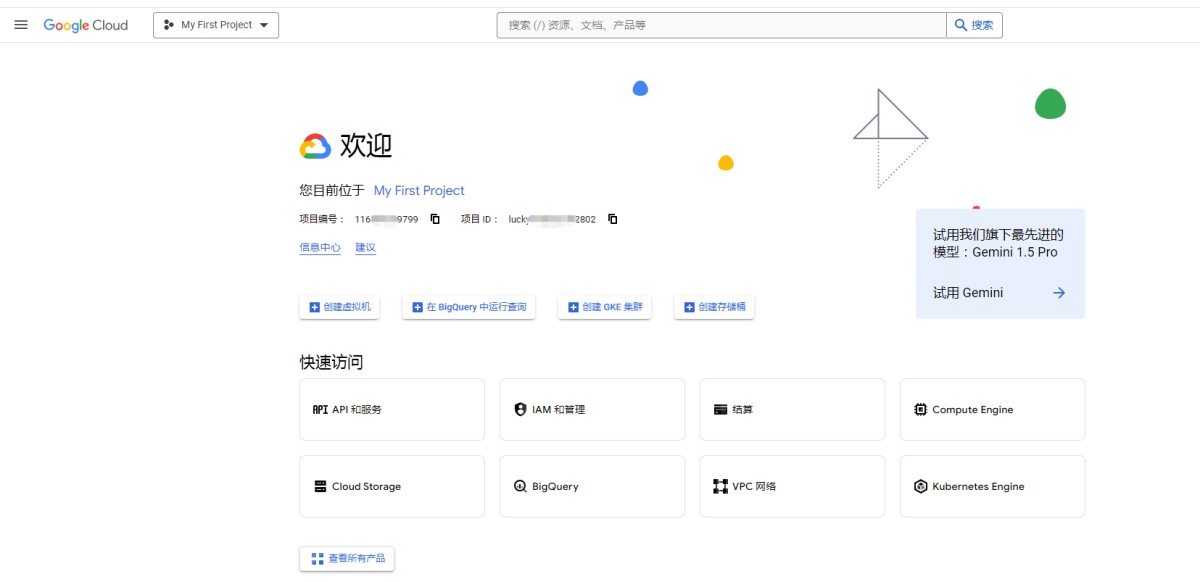
Task: Click the 创建虚拟机 button
Action: click(339, 307)
